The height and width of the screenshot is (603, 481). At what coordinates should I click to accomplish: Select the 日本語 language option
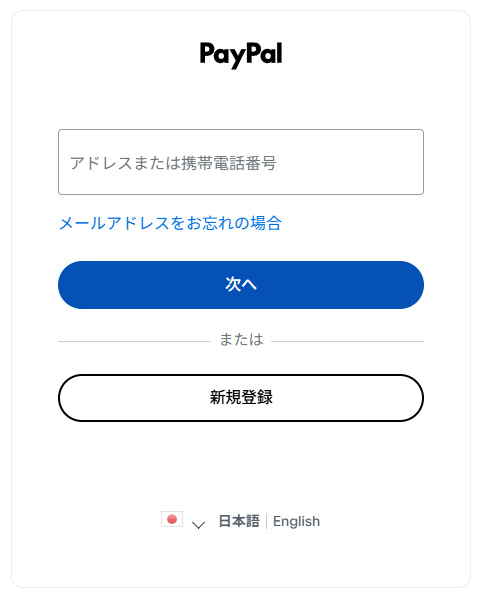(x=239, y=521)
